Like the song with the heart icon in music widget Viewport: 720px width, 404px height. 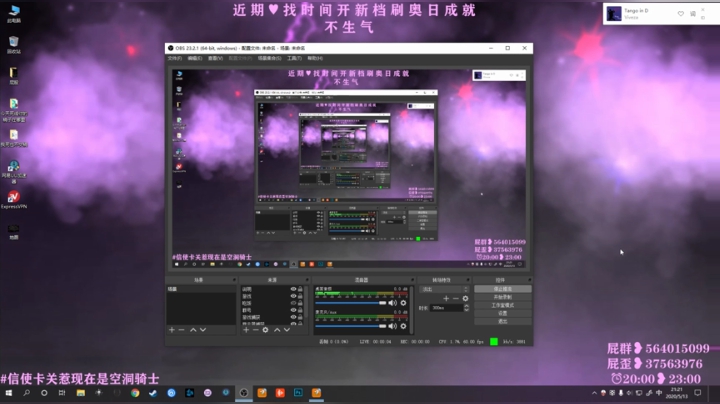point(681,14)
